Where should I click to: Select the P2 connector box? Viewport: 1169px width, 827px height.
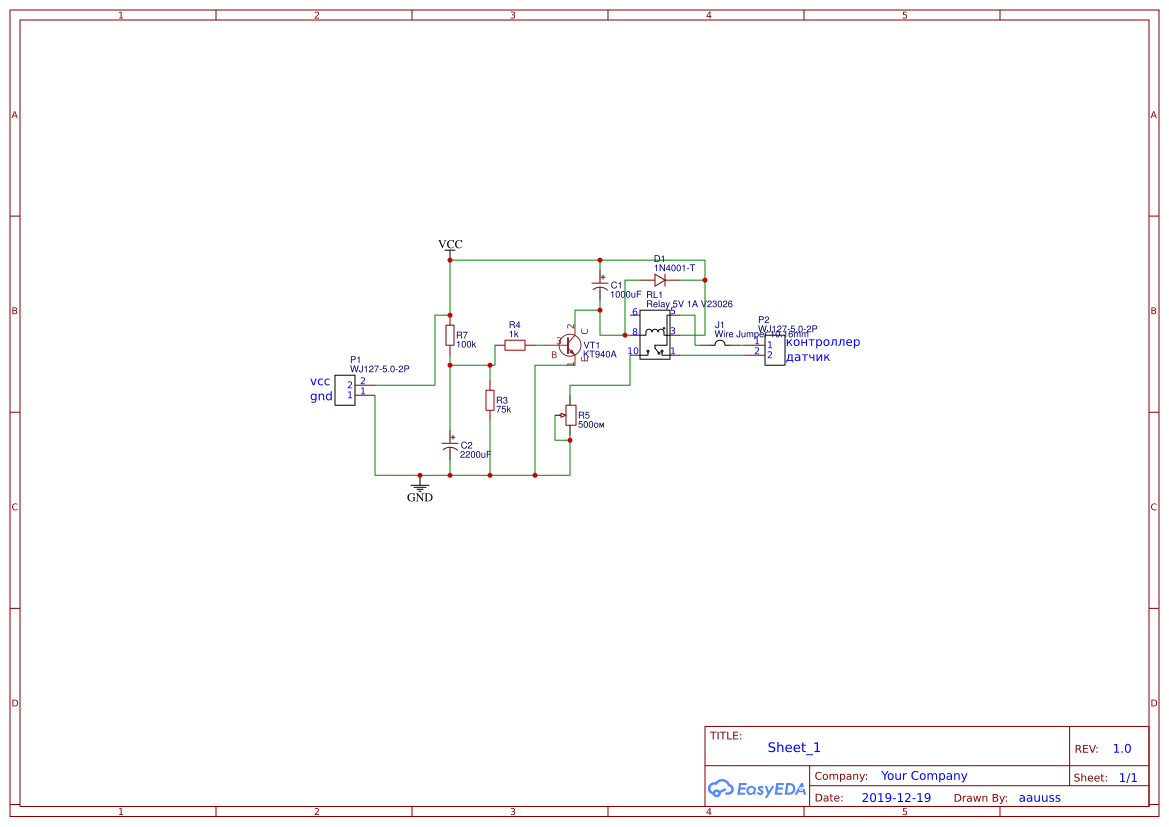point(775,350)
